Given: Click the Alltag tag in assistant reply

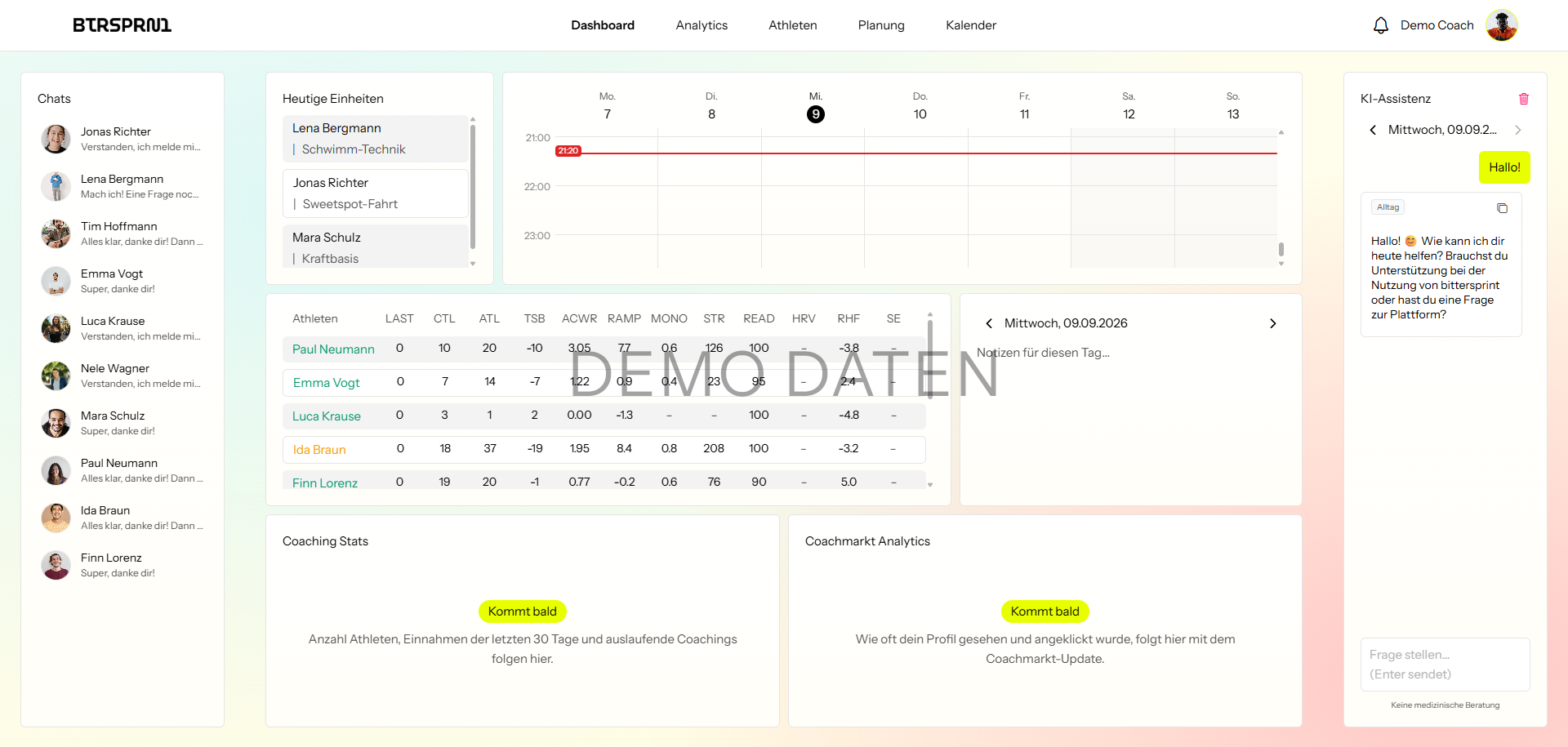Looking at the screenshot, I should click(x=1388, y=207).
